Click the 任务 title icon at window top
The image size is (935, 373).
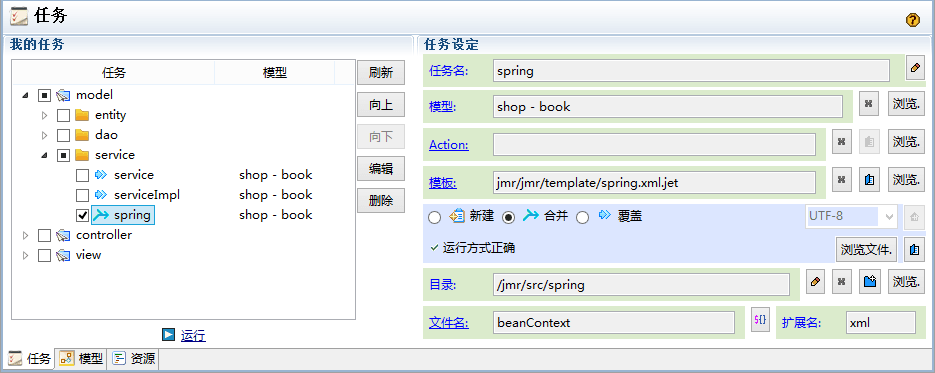point(18,16)
